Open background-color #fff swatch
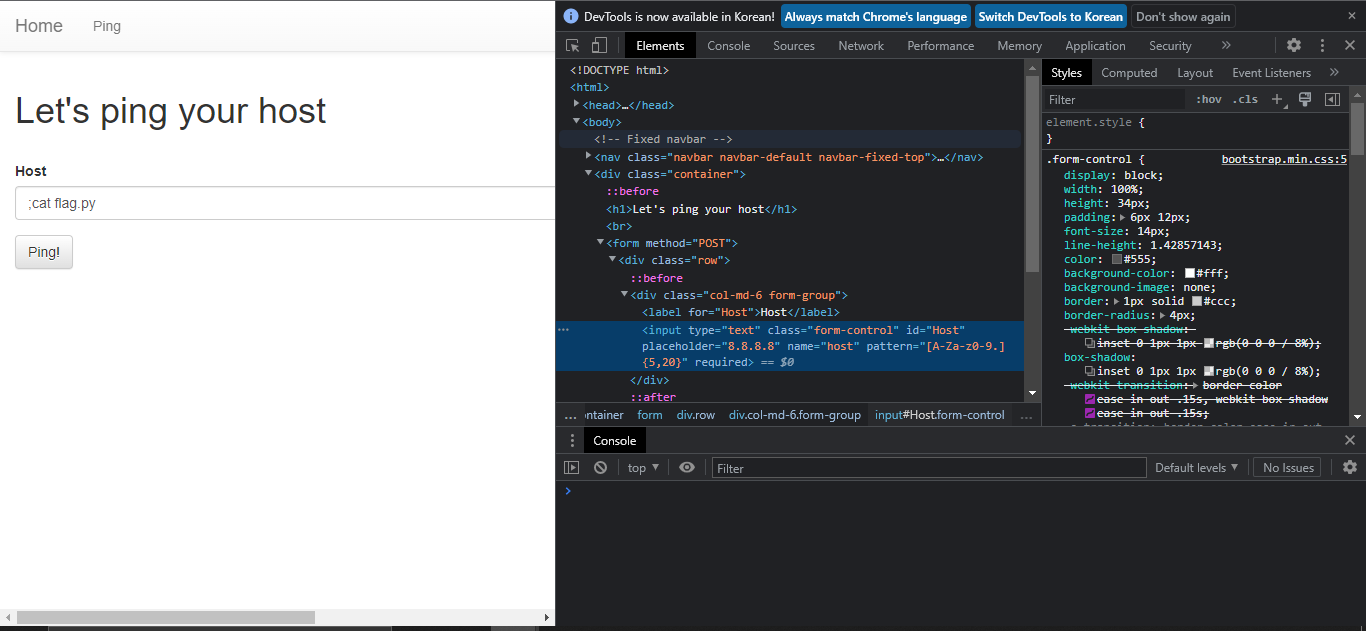This screenshot has width=1366, height=631. (x=1190, y=273)
